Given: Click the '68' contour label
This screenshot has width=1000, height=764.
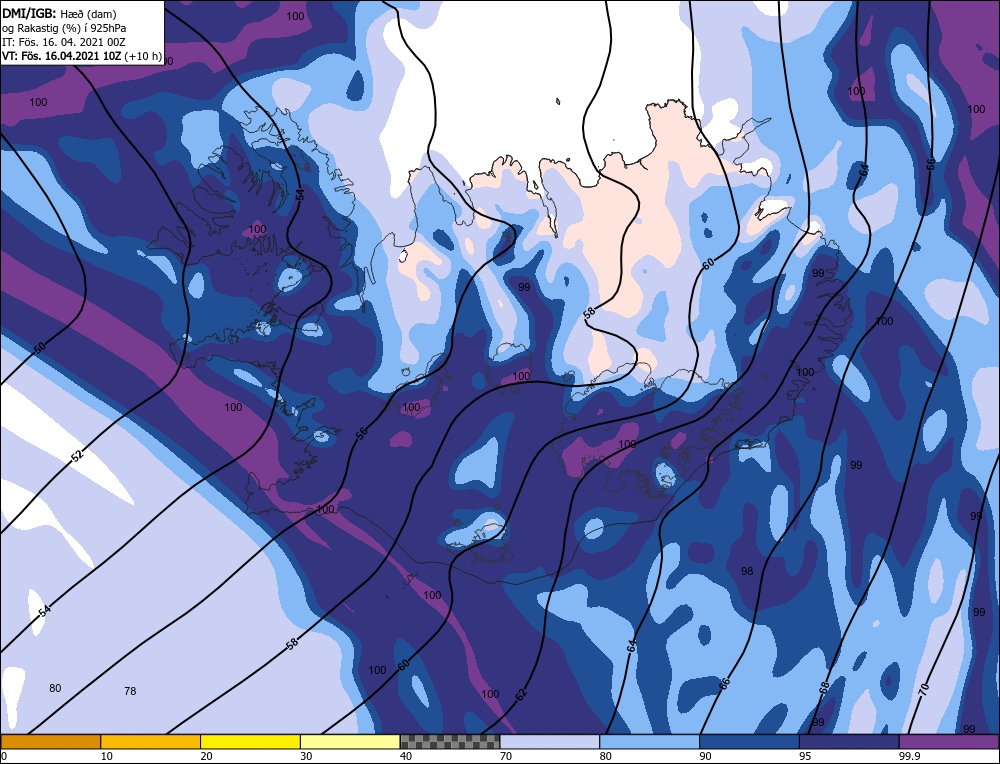Looking at the screenshot, I should pos(824,687).
